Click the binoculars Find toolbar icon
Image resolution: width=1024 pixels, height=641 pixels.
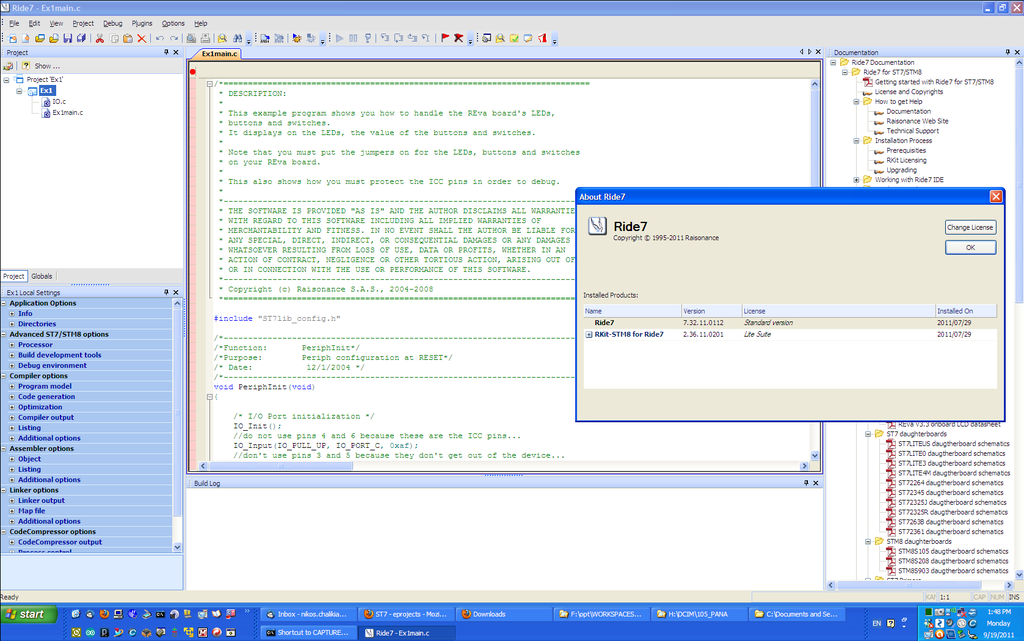238,39
